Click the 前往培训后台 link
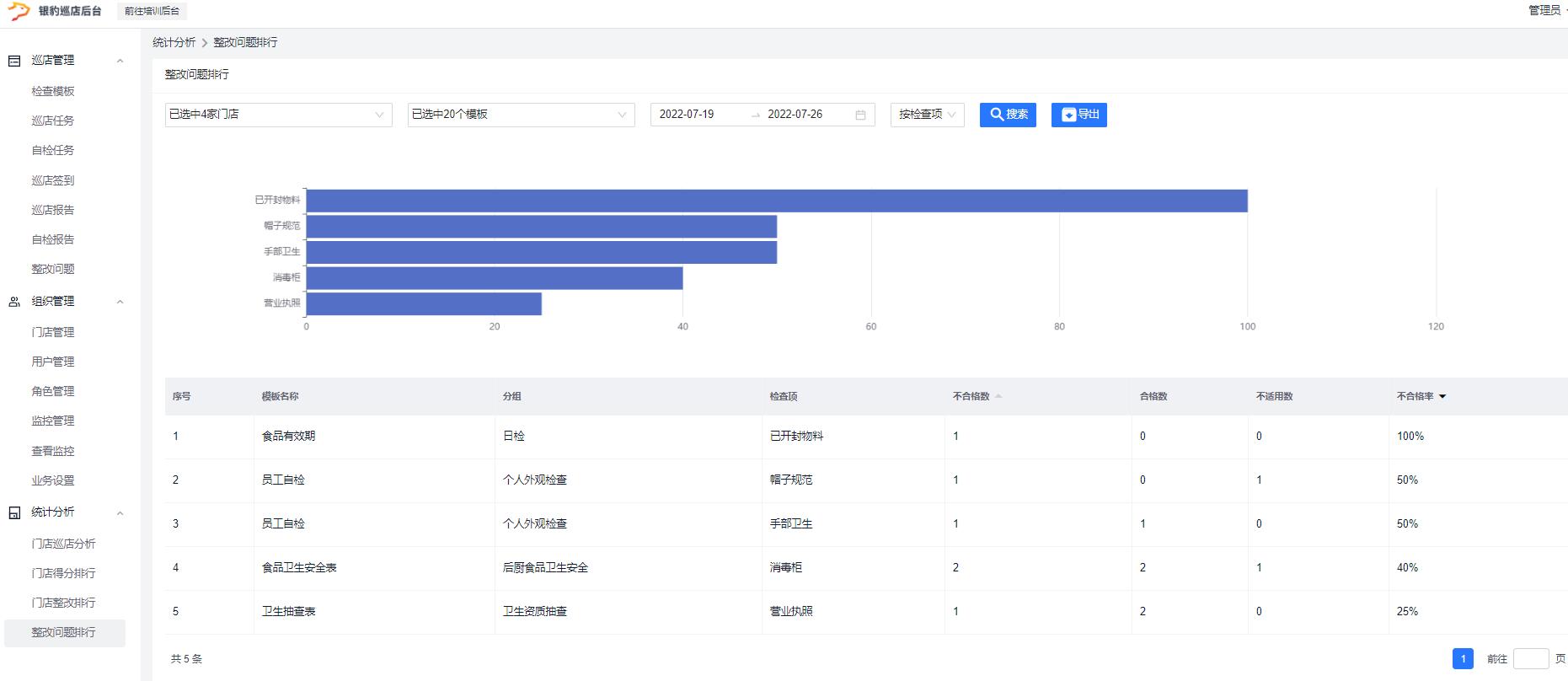This screenshot has height=681, width=1568. (x=152, y=11)
